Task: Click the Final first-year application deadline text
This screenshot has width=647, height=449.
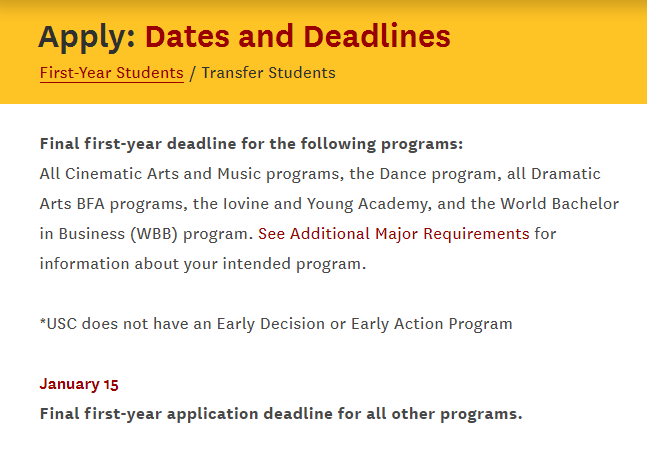Action: (281, 414)
